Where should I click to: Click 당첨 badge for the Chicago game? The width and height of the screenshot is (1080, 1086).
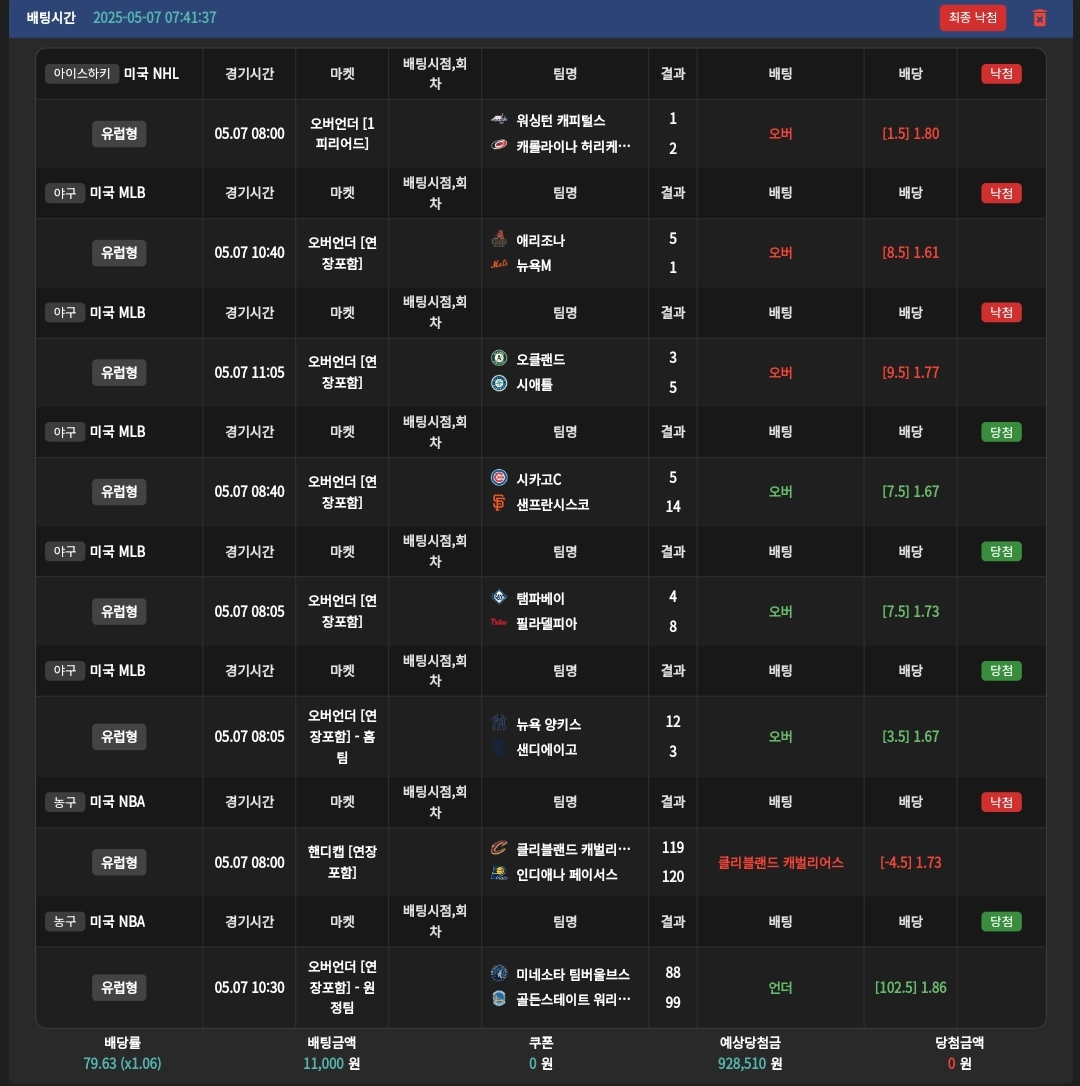(x=1001, y=432)
